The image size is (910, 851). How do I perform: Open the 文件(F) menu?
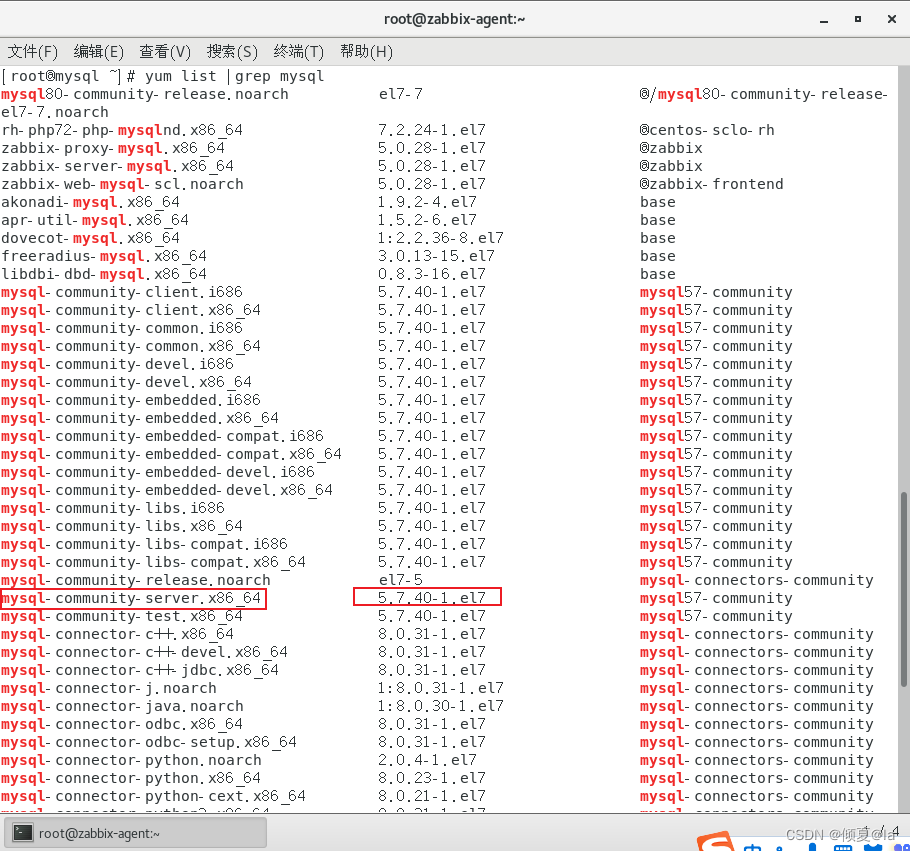point(32,52)
